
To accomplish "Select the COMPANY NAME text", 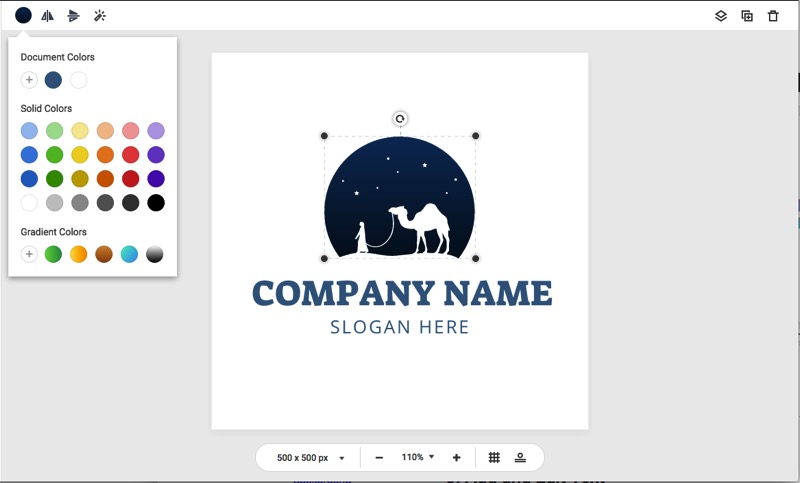I will pyautogui.click(x=401, y=293).
